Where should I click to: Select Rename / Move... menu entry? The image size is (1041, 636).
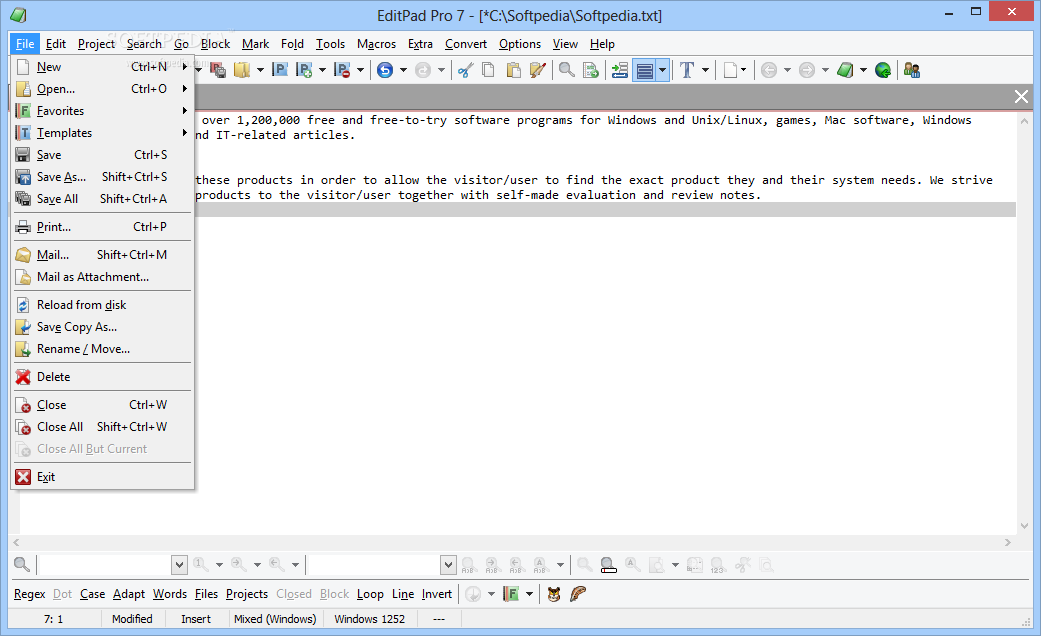102,349
